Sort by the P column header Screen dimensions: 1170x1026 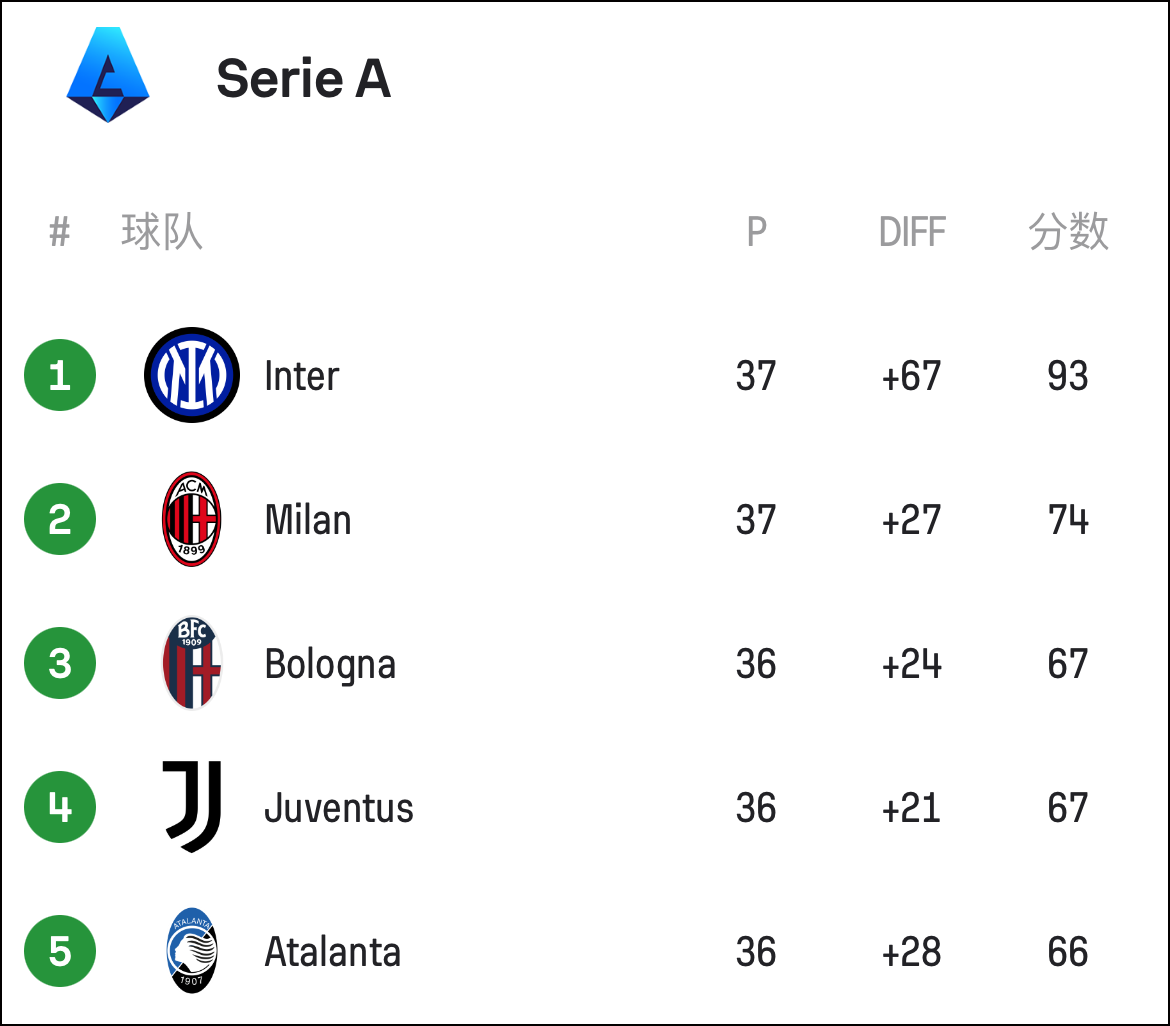757,231
